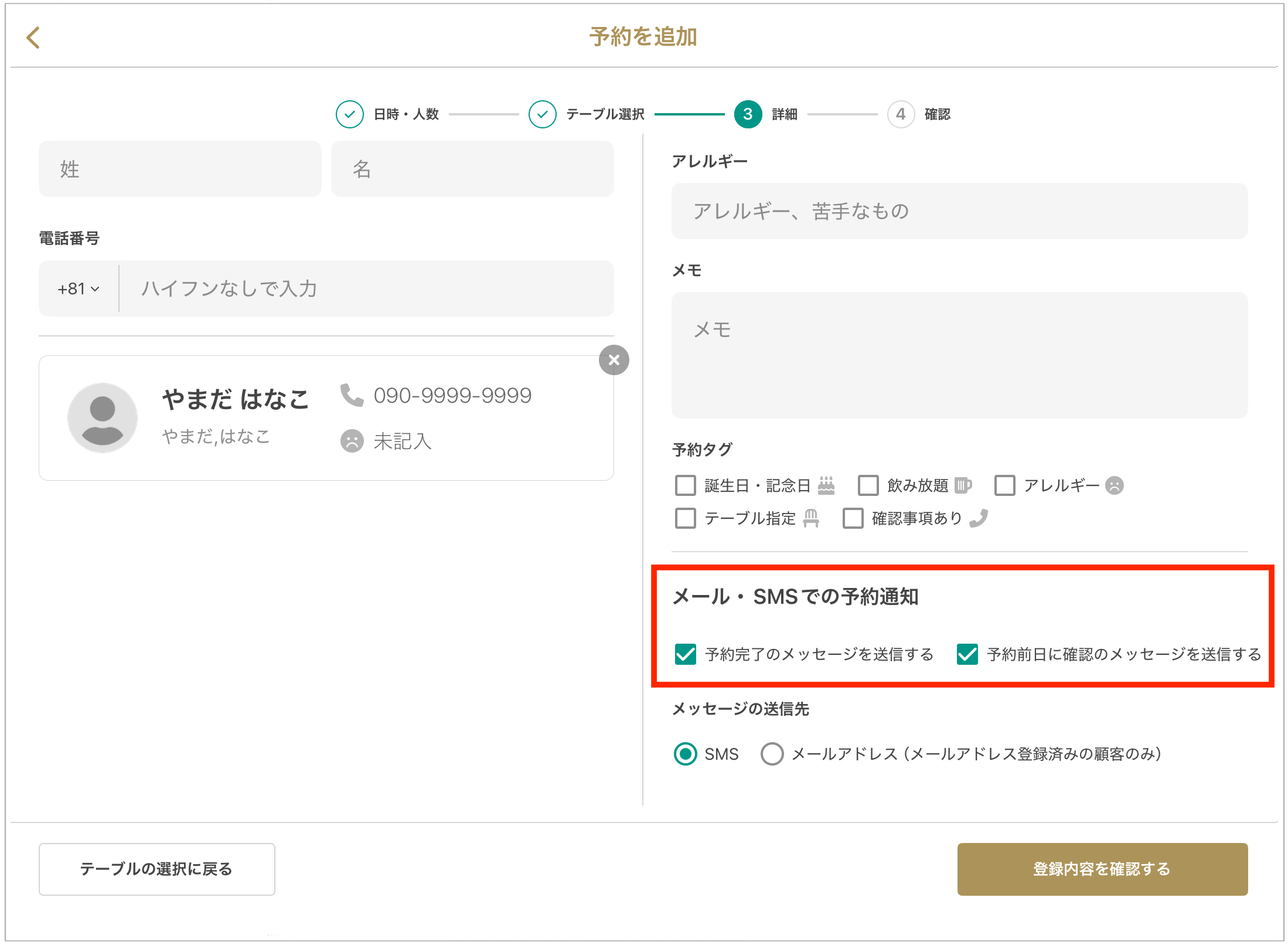Click the customer avatar icon
Viewport: 1288px width, 945px height.
[x=103, y=418]
